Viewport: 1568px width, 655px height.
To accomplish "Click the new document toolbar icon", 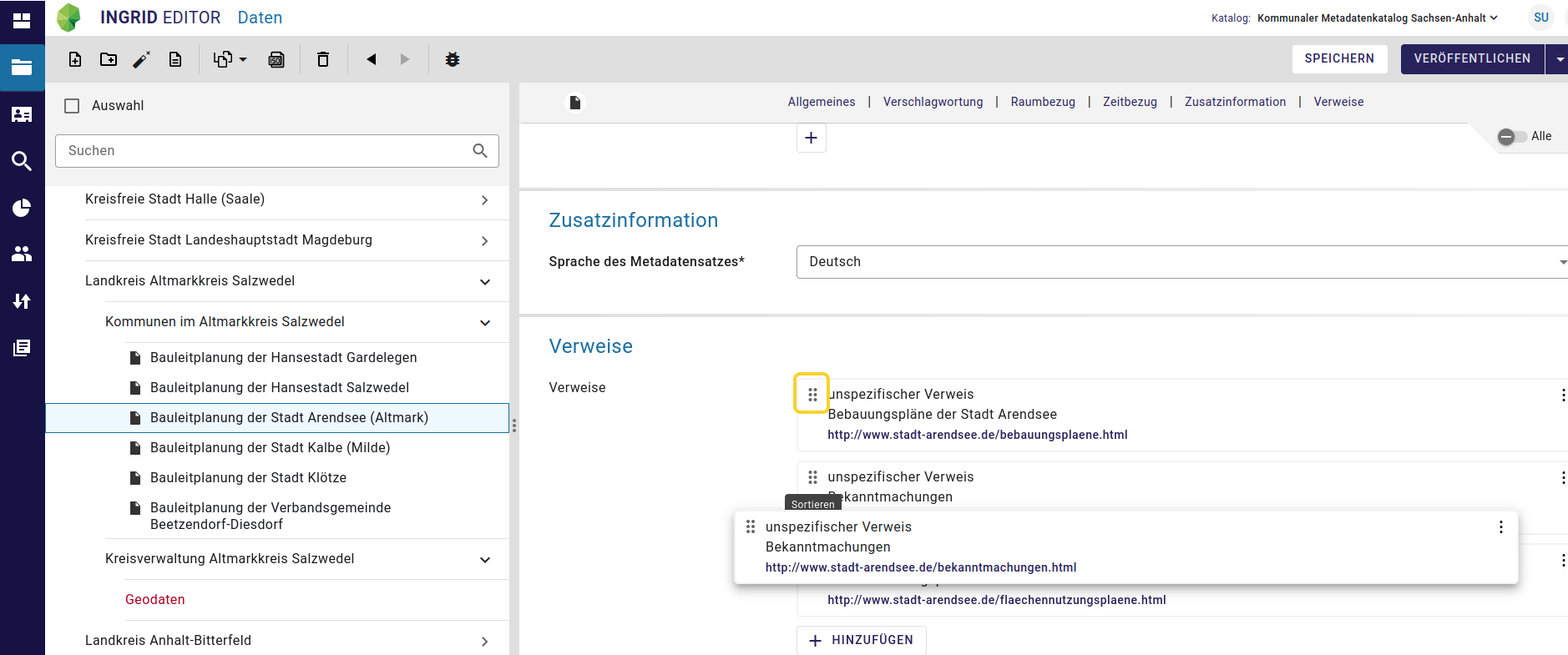I will 75,59.
